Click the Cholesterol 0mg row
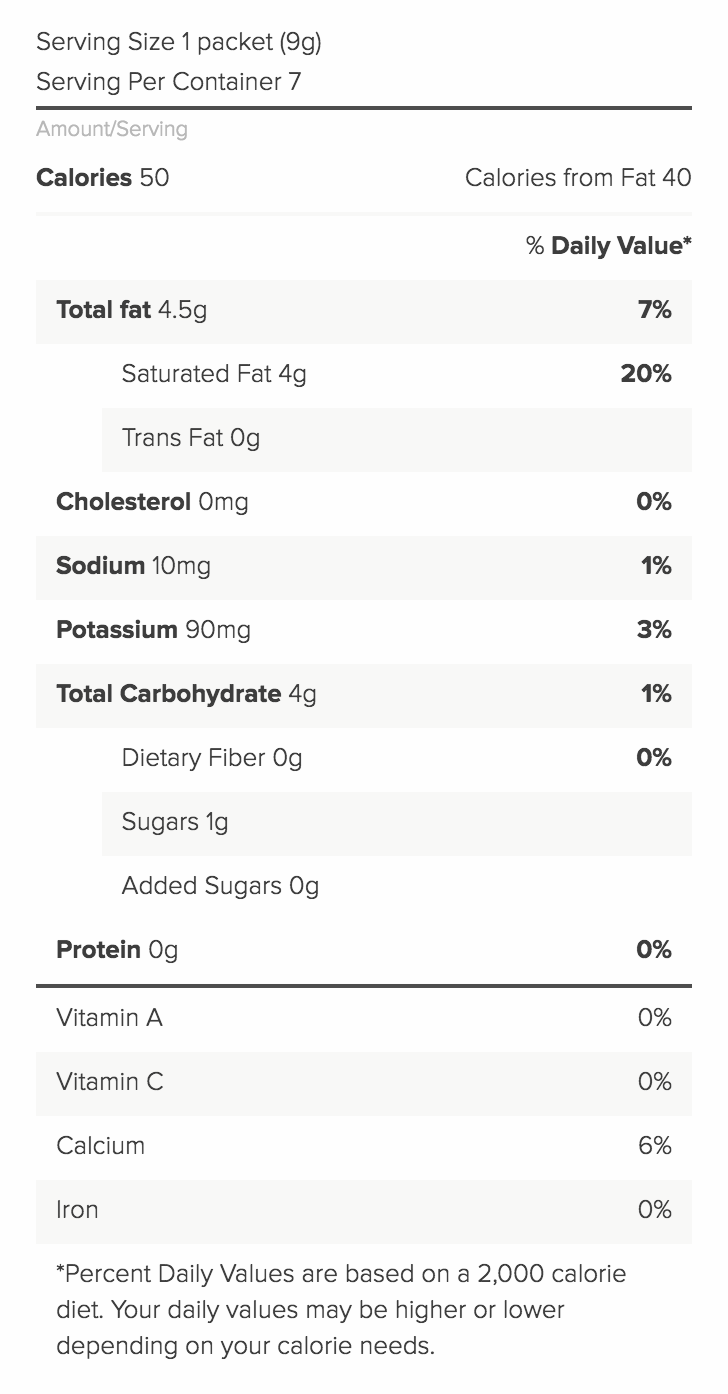Image resolution: width=728 pixels, height=1394 pixels. [x=364, y=502]
